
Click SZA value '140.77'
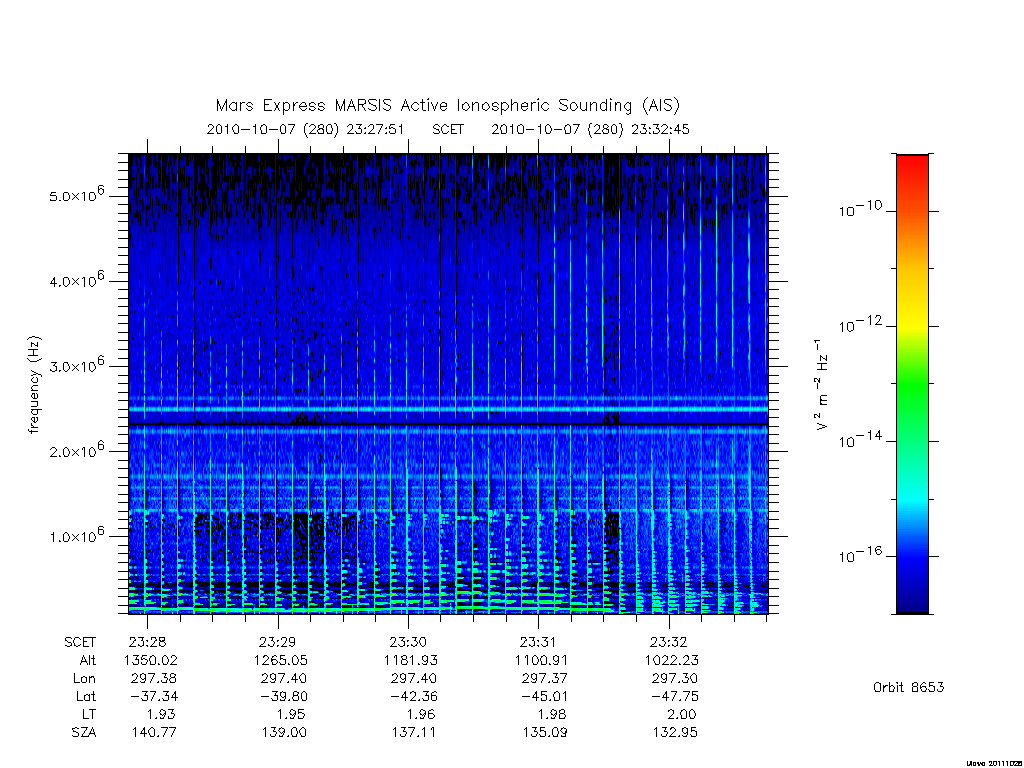point(153,733)
